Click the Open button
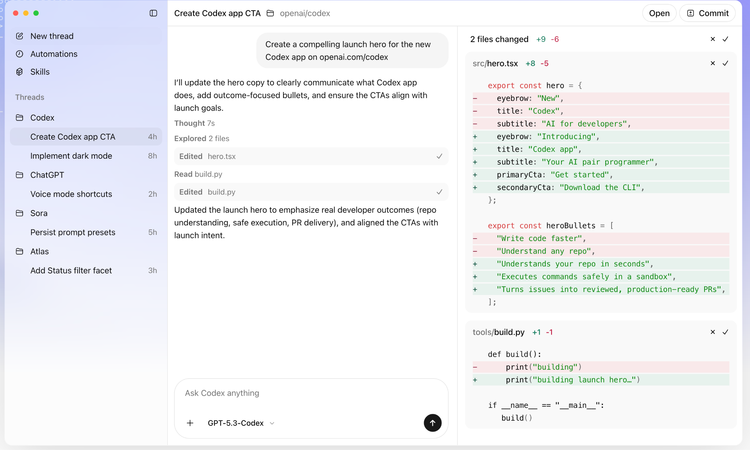The height and width of the screenshot is (450, 750). pyautogui.click(x=659, y=13)
